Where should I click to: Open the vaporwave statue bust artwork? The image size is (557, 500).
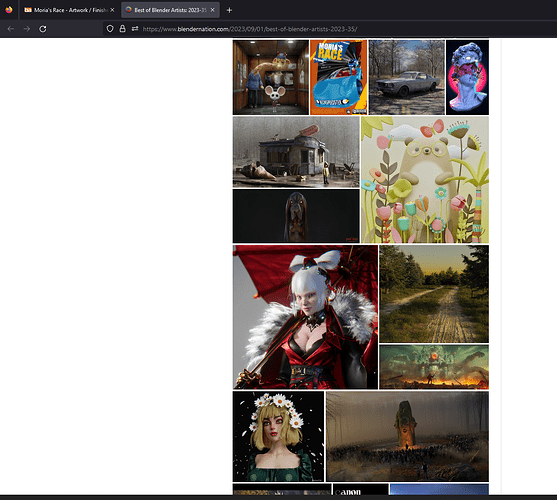467,77
